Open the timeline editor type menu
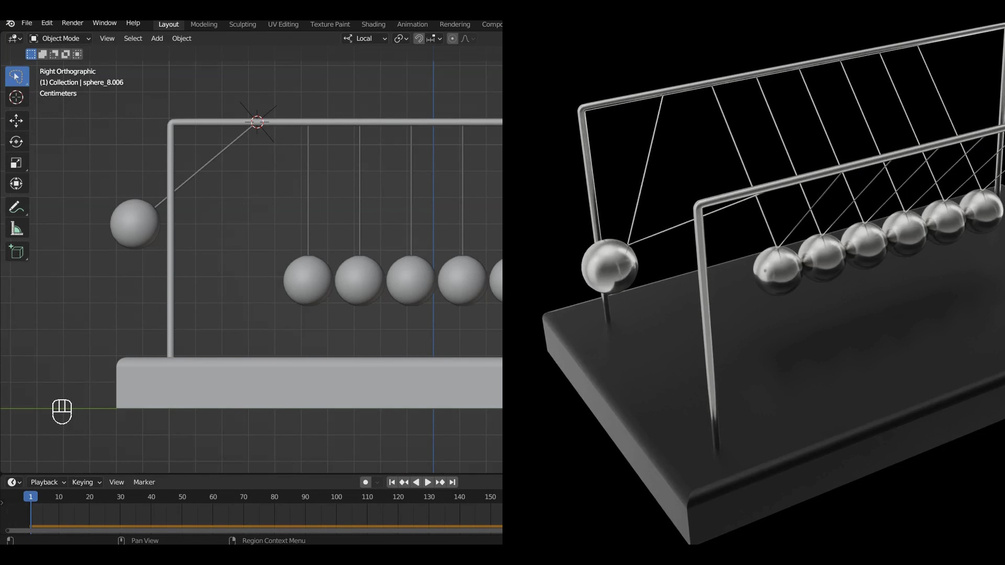 14,482
